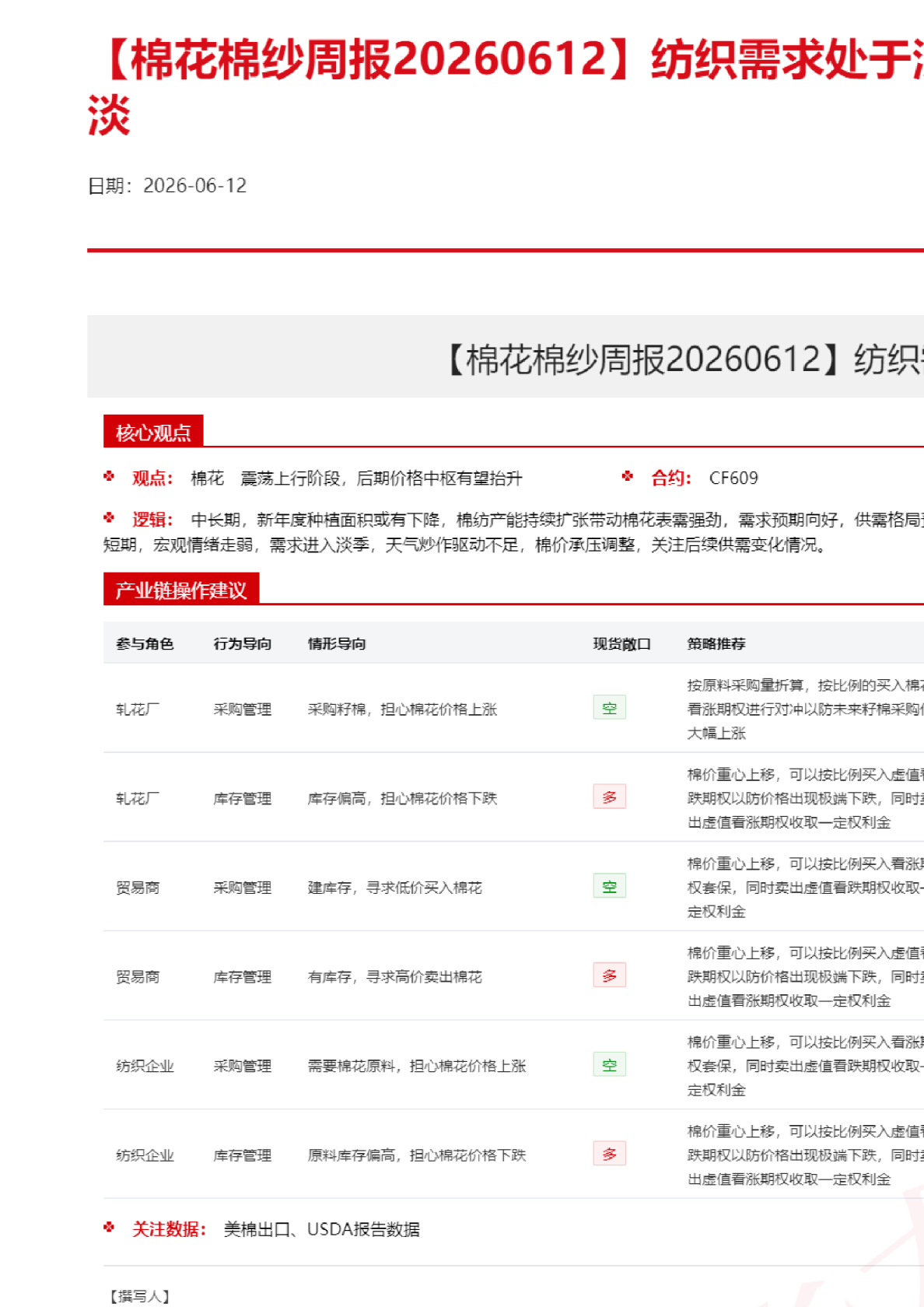The width and height of the screenshot is (924, 1307).
Task: Click the cell 原料库存偏高，担心棉花价格下跌
Action: pos(417,1155)
